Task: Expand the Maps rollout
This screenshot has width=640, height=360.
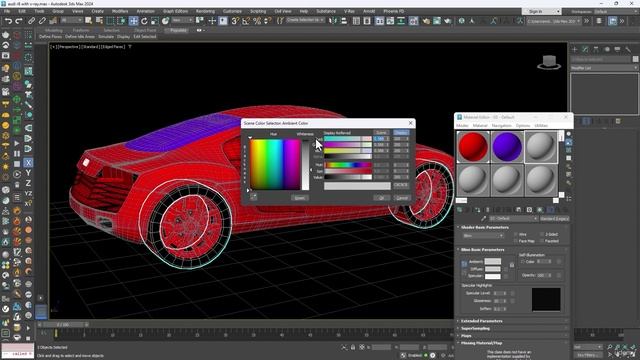Action: [466, 336]
